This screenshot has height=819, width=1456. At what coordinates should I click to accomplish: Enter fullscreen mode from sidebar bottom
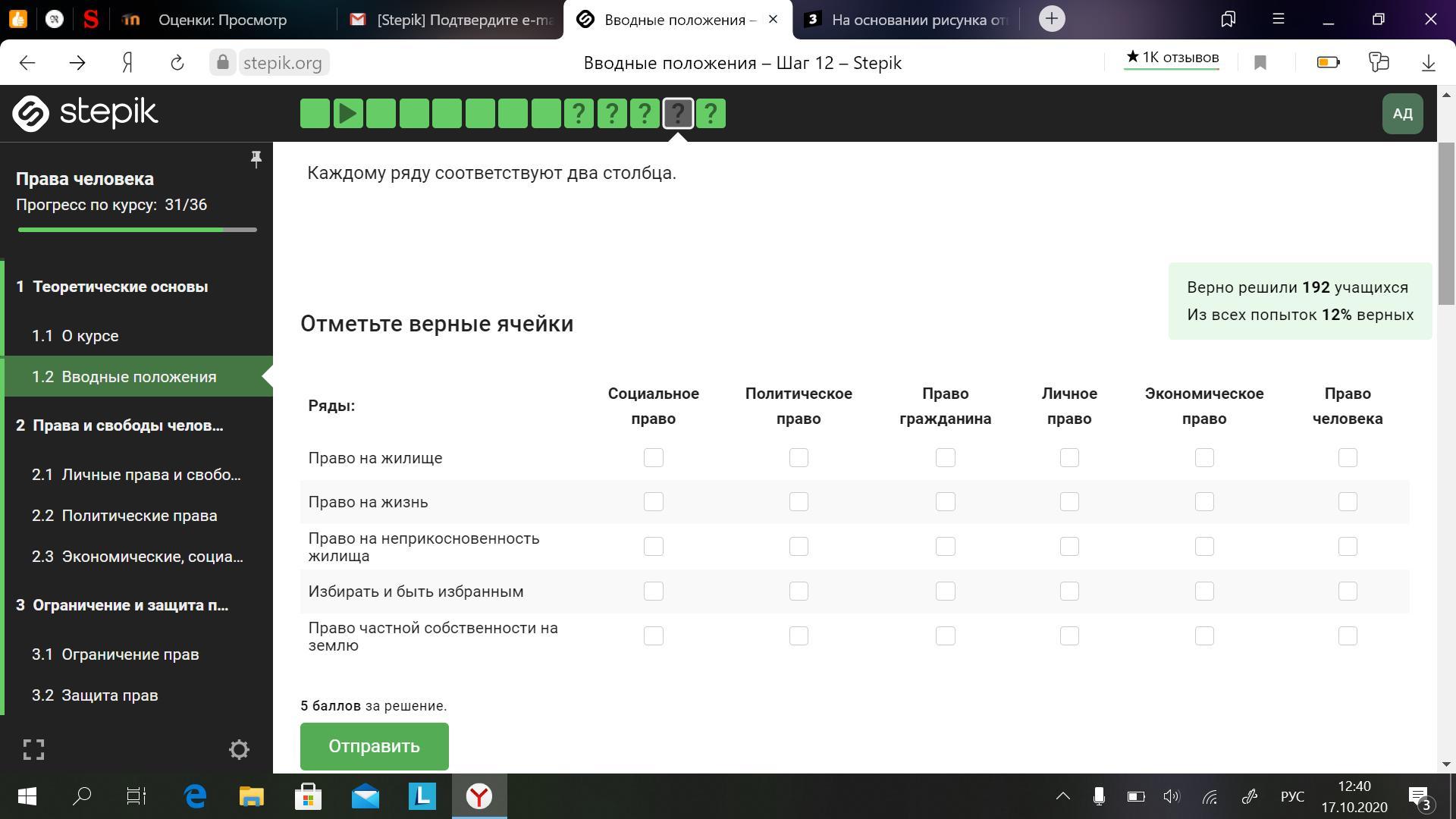33,749
